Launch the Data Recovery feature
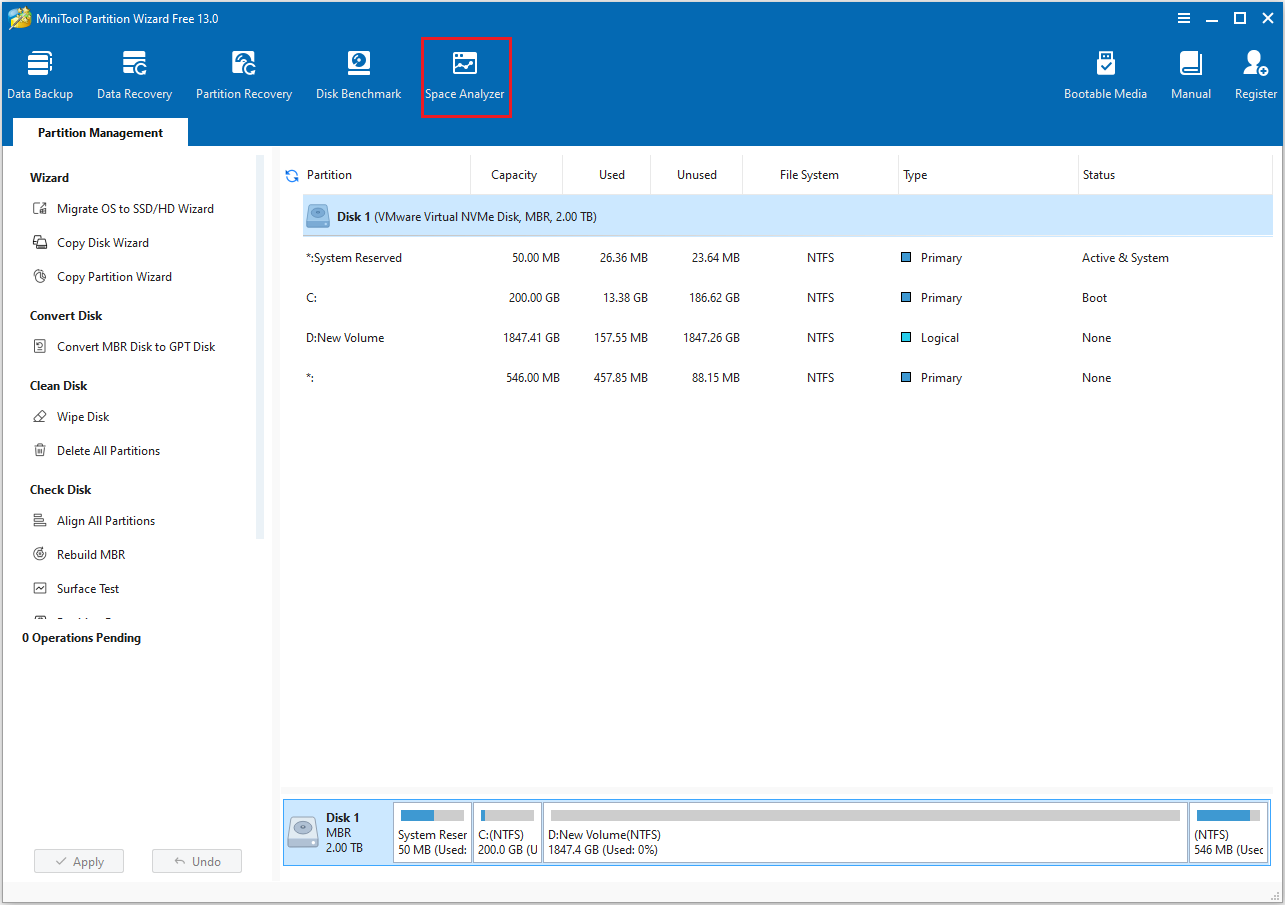 [x=134, y=76]
